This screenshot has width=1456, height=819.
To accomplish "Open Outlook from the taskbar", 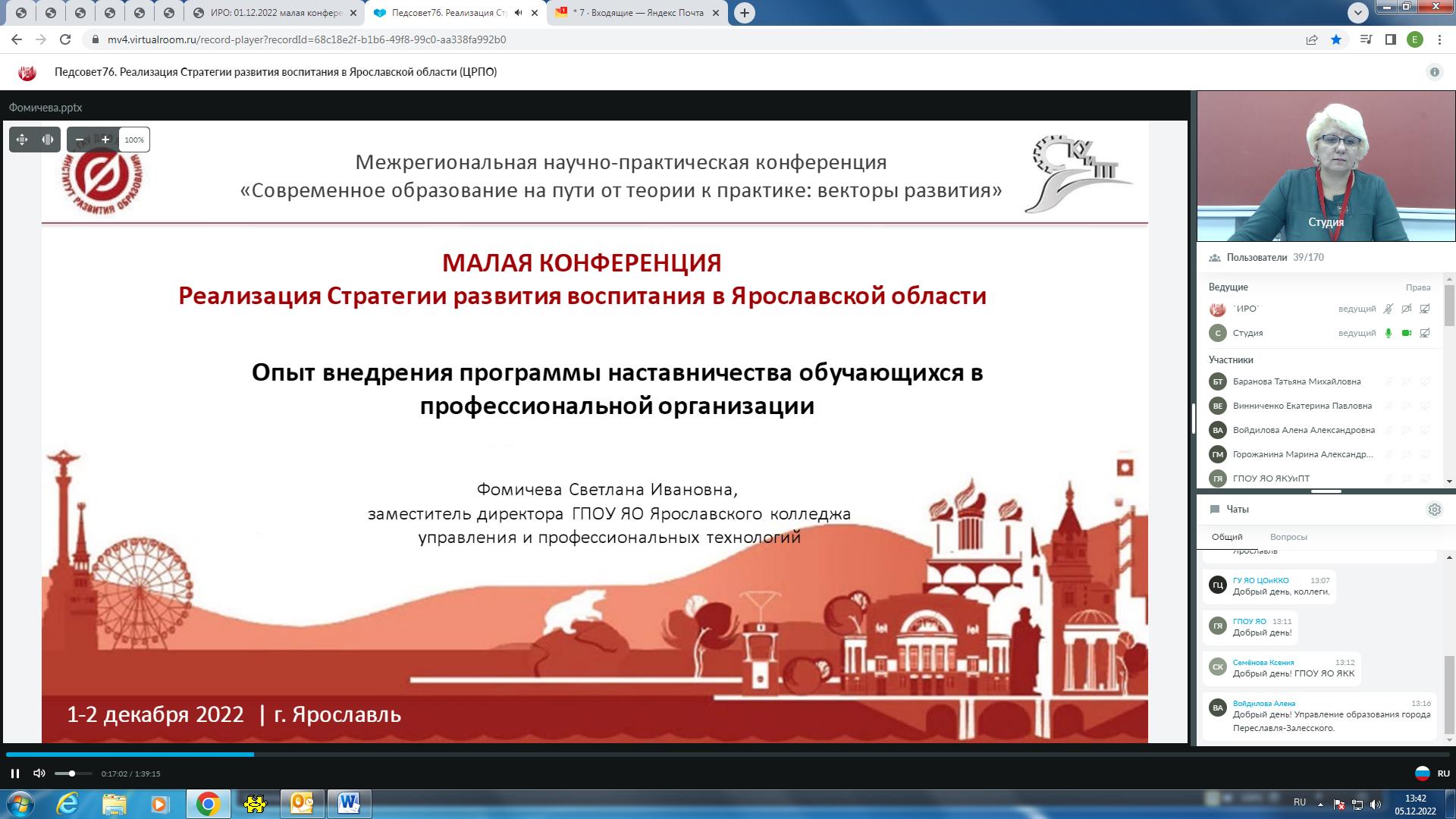I will (x=303, y=803).
